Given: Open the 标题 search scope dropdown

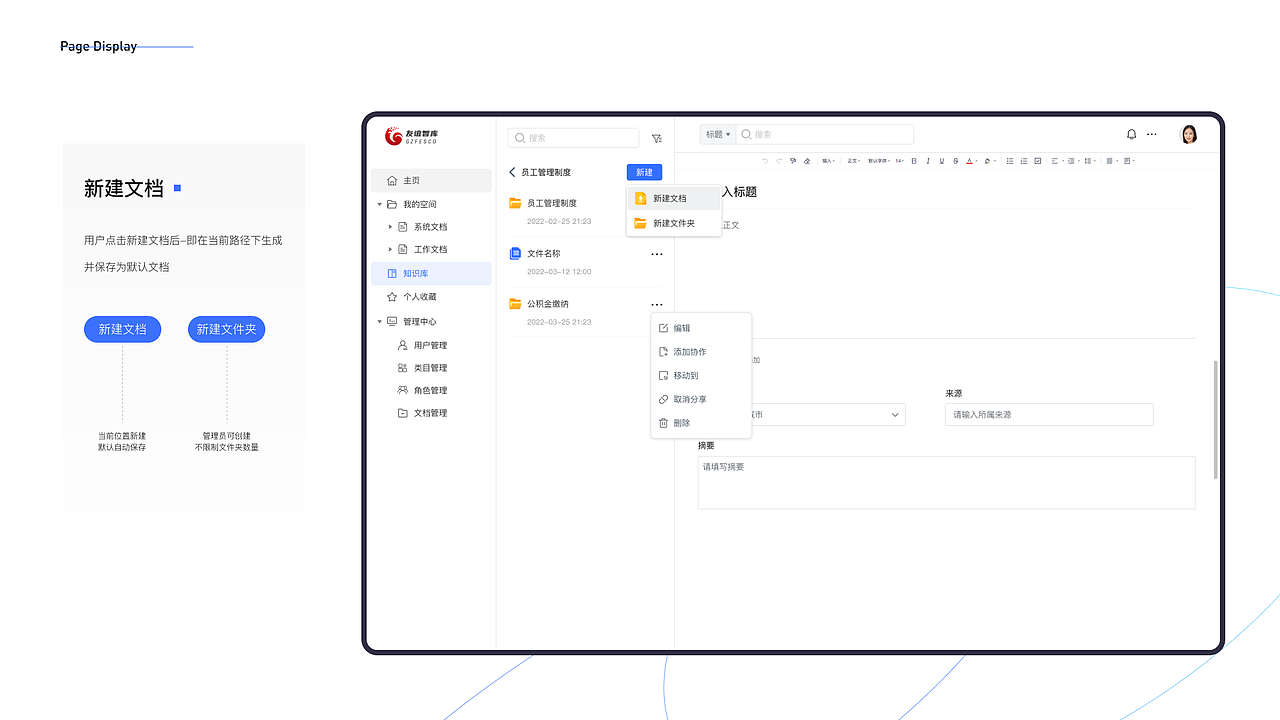Looking at the screenshot, I should pos(717,134).
